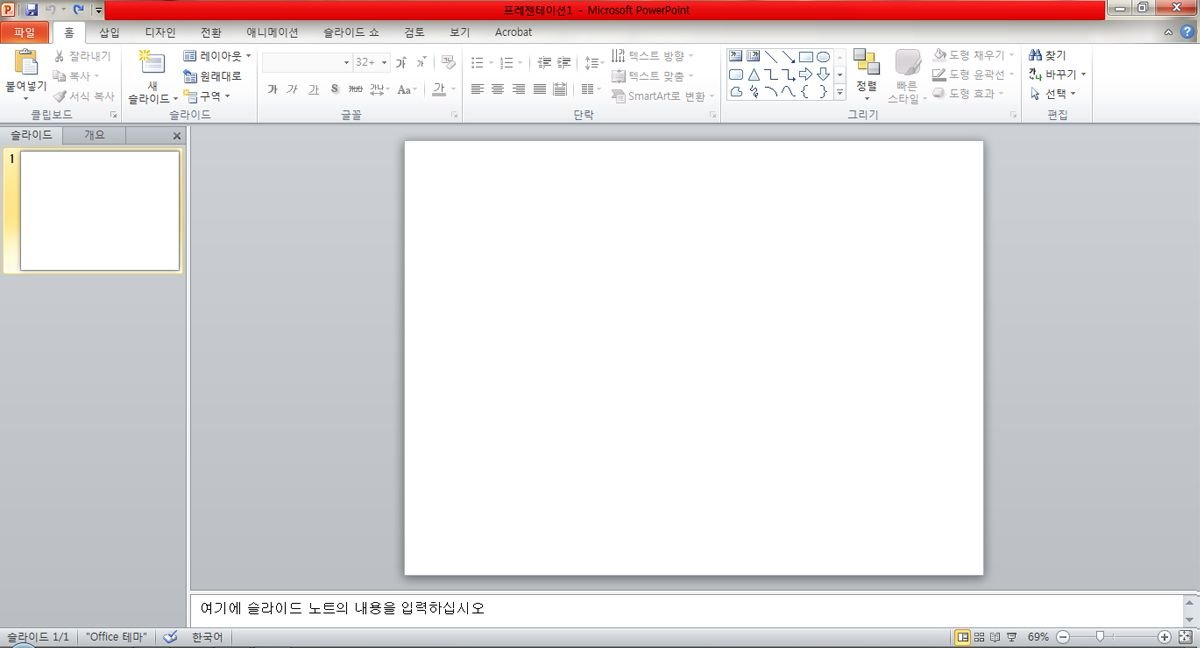The image size is (1200, 648).
Task: Click the font color 가 button
Action: pyautogui.click(x=438, y=89)
